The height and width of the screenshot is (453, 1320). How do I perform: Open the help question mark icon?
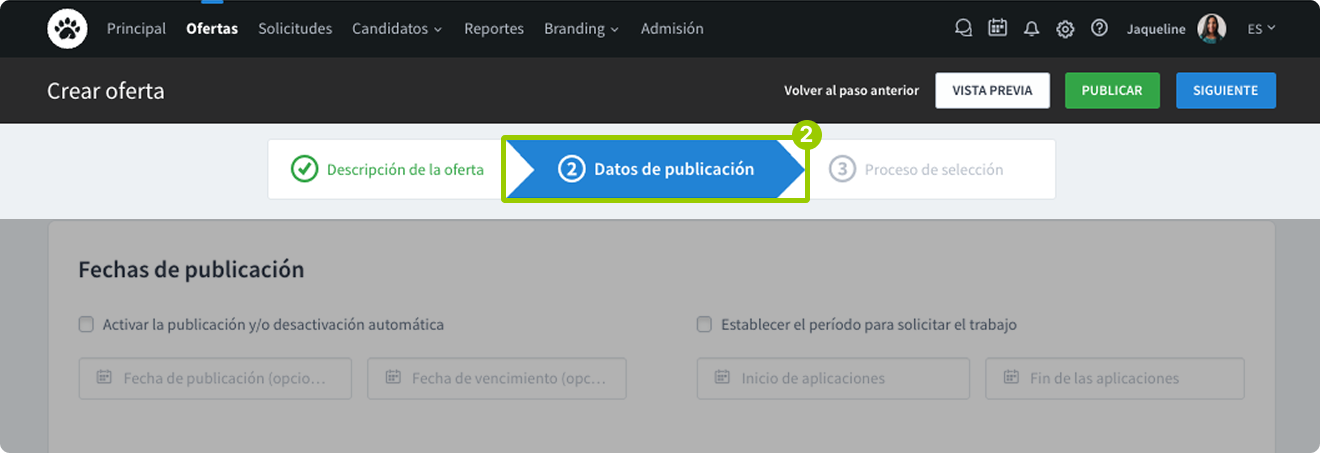pos(1099,29)
